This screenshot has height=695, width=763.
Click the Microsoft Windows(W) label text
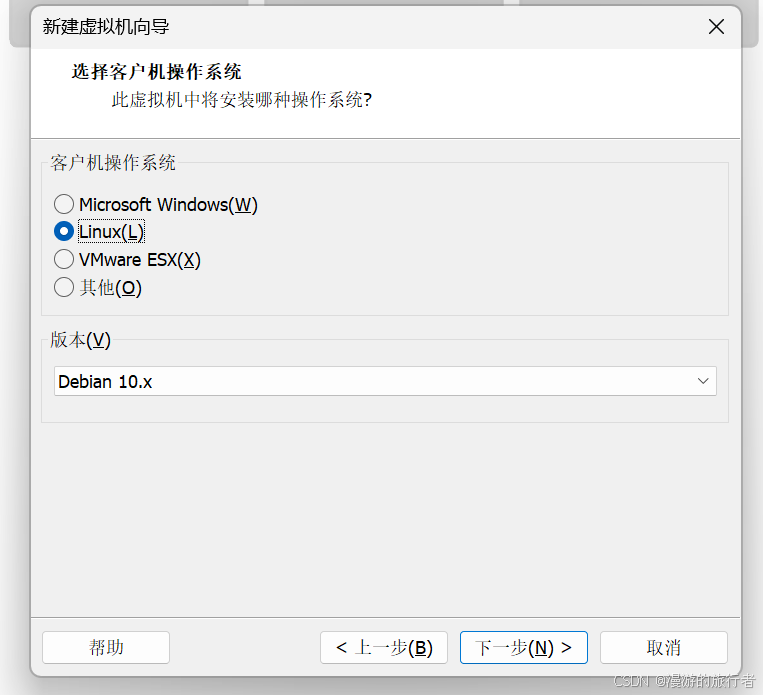point(168,205)
